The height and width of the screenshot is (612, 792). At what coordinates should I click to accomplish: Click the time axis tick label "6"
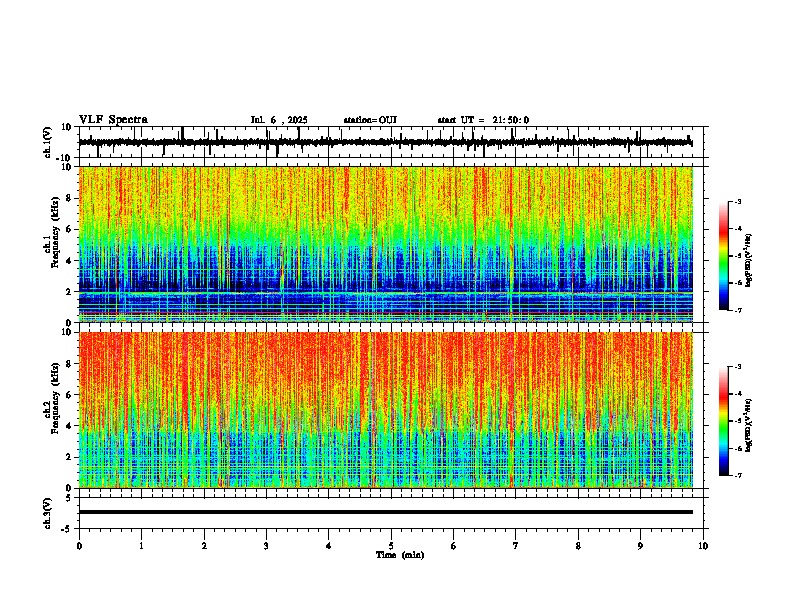[454, 546]
